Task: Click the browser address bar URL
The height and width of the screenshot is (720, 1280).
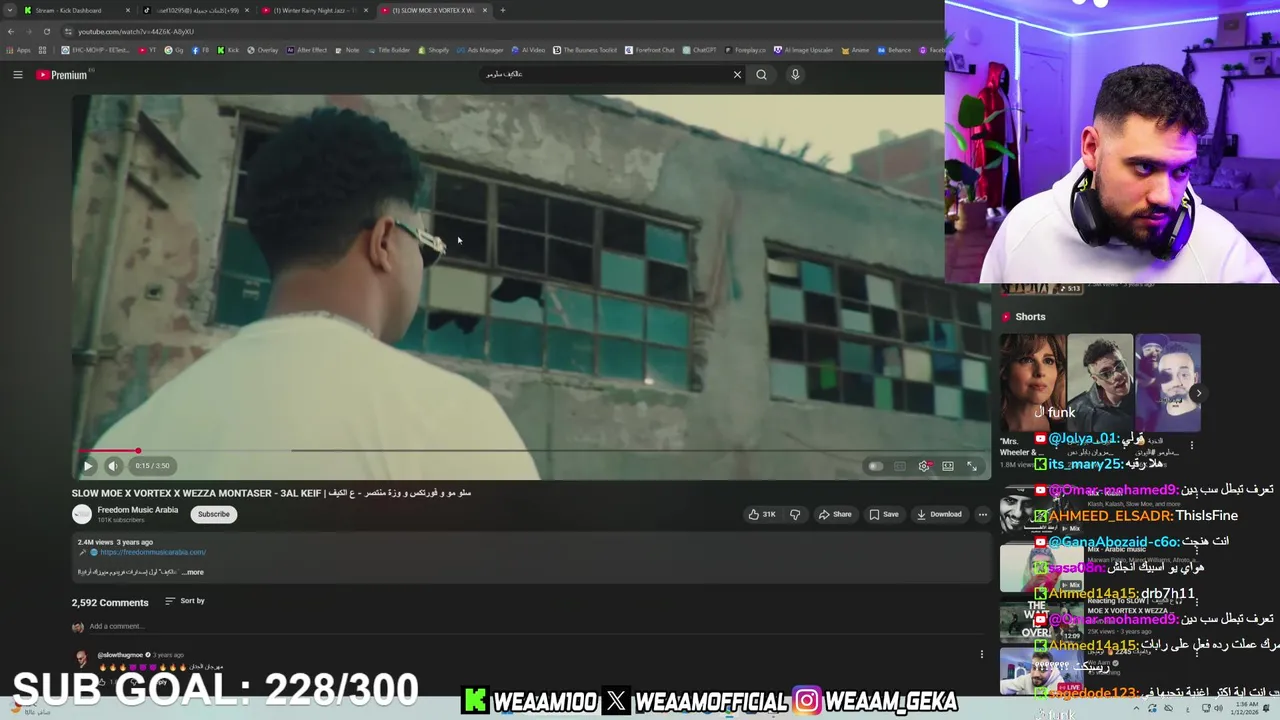Action: pyautogui.click(x=136, y=32)
